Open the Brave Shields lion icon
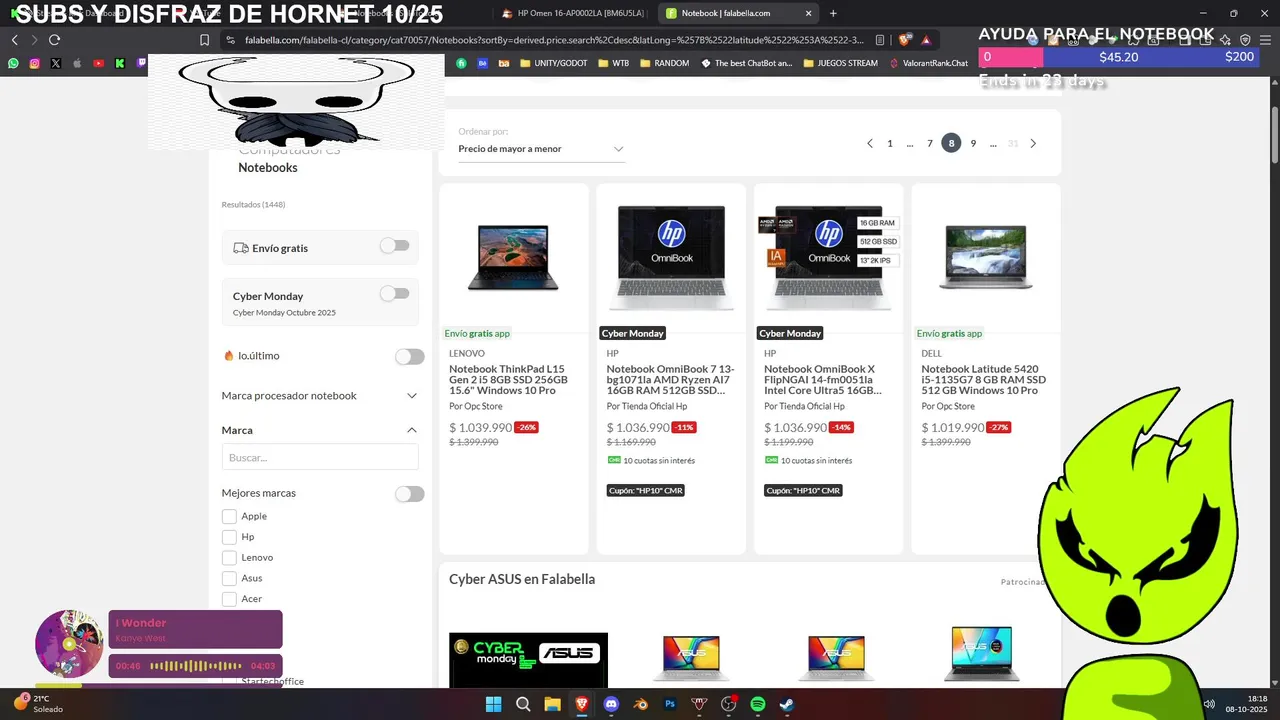The height and width of the screenshot is (720, 1280). (905, 40)
